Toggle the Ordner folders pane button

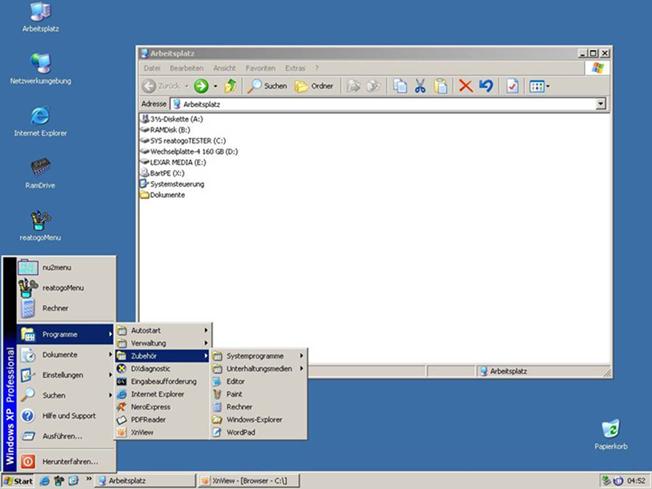(314, 86)
